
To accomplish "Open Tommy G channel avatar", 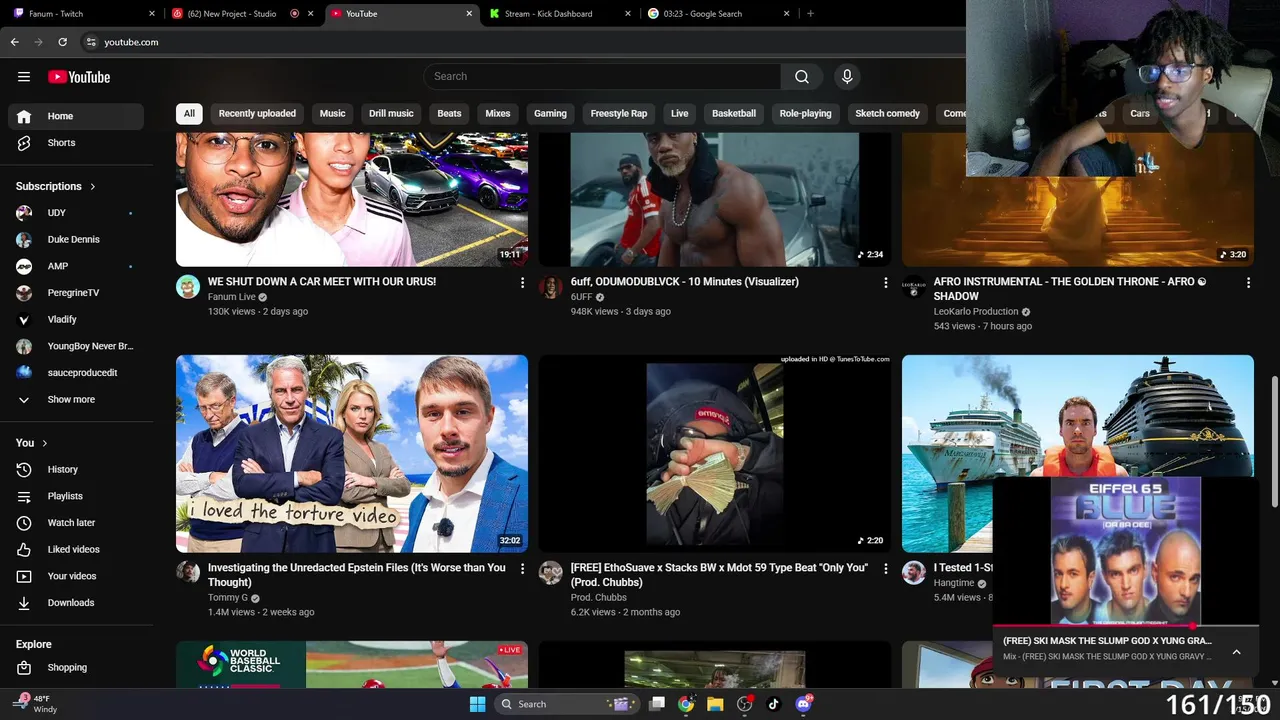I will click(x=188, y=572).
